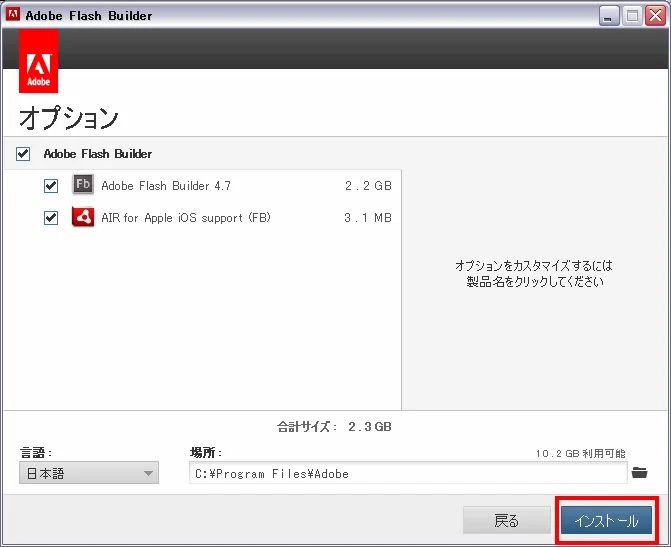Toggle AIR for Apple iOS support checkbox
The height and width of the screenshot is (547, 671).
point(51,218)
